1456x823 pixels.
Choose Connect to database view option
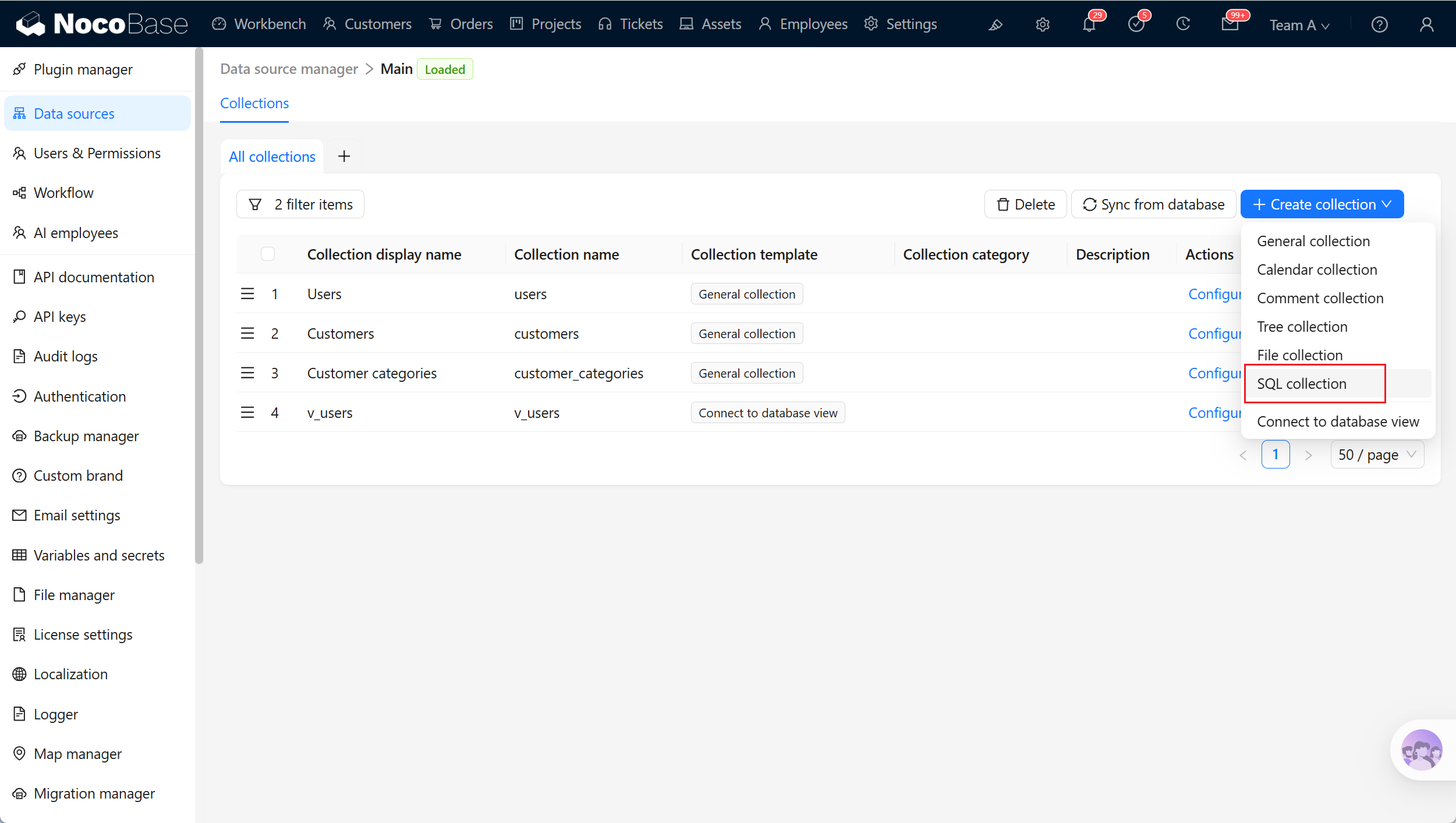click(x=1338, y=421)
